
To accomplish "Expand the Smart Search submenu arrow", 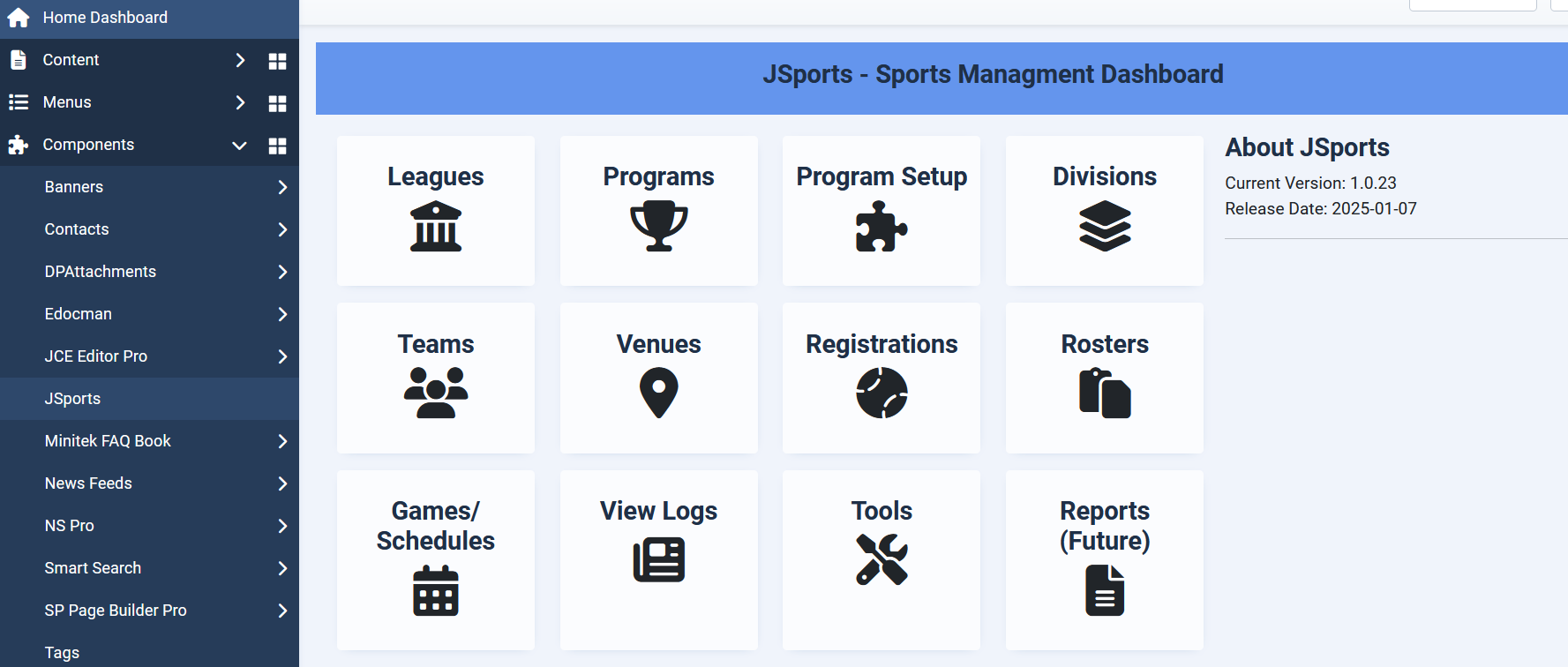I will click(x=282, y=568).
